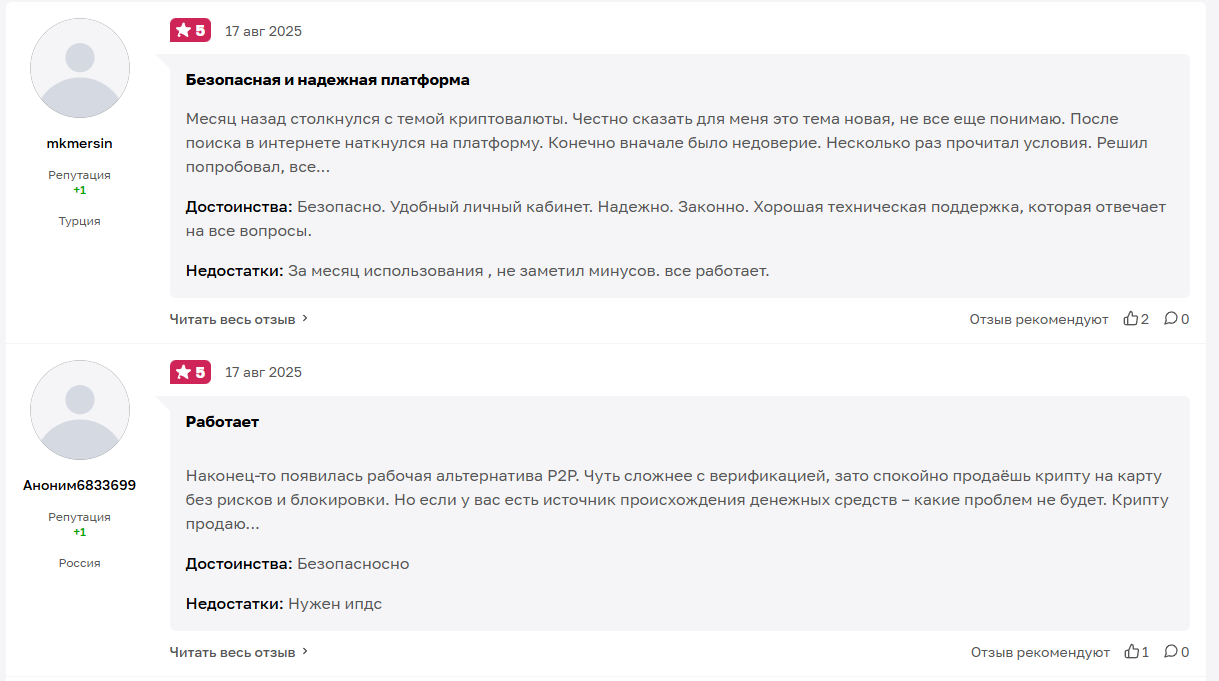Open comments on mkmersin's review

(x=1171, y=319)
